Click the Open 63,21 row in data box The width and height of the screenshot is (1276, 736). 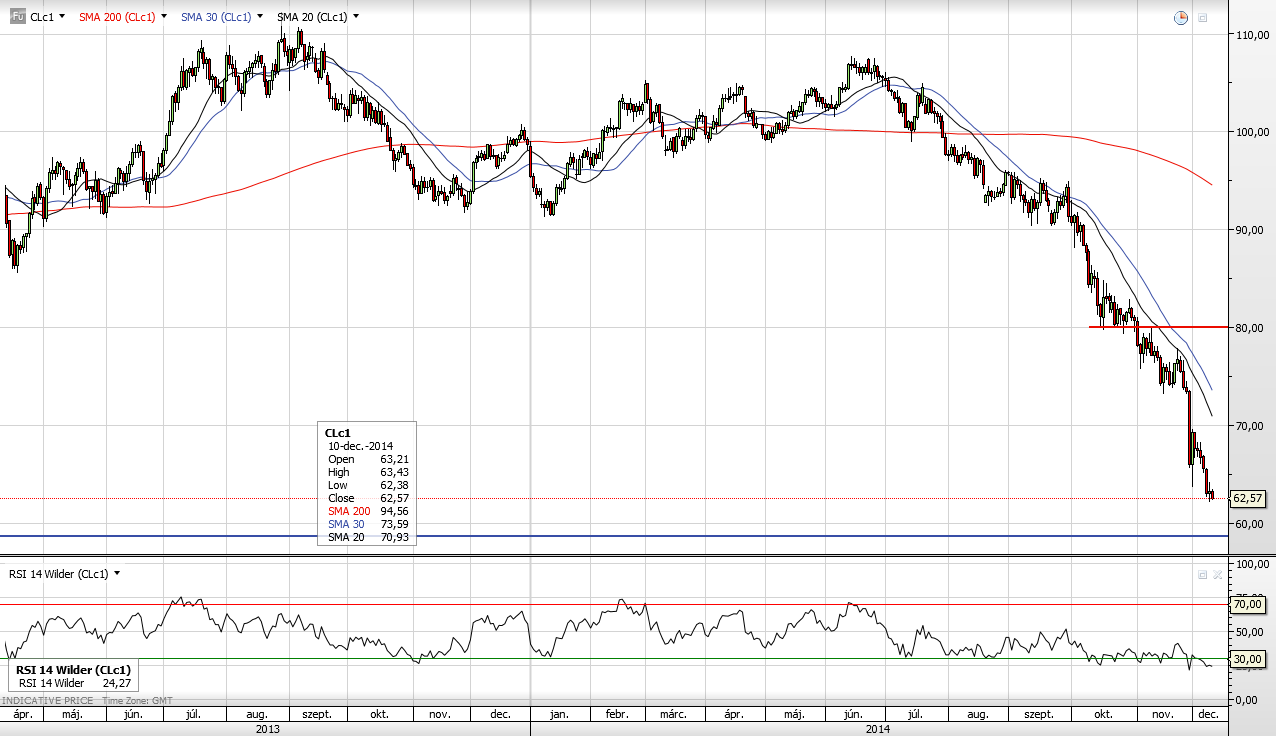(368, 459)
